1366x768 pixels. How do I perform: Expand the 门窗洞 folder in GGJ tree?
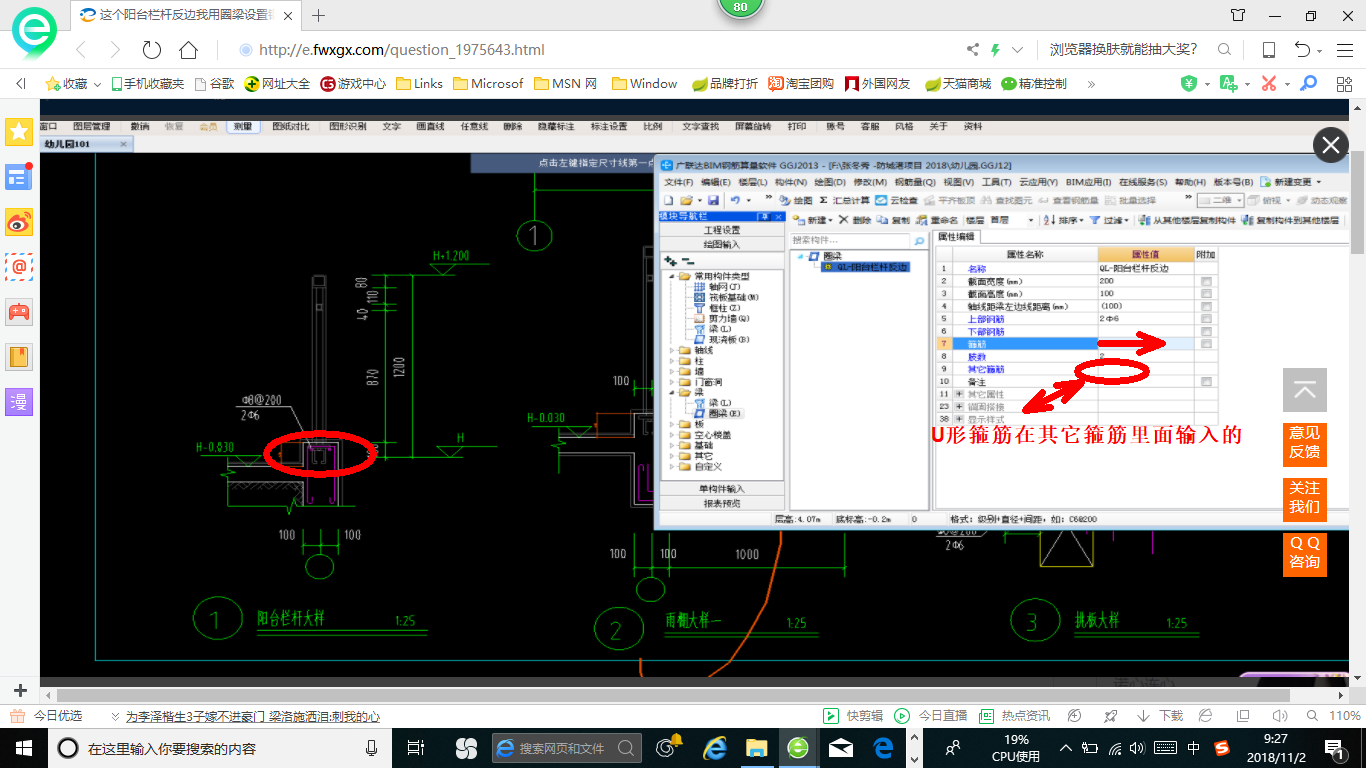tap(671, 382)
